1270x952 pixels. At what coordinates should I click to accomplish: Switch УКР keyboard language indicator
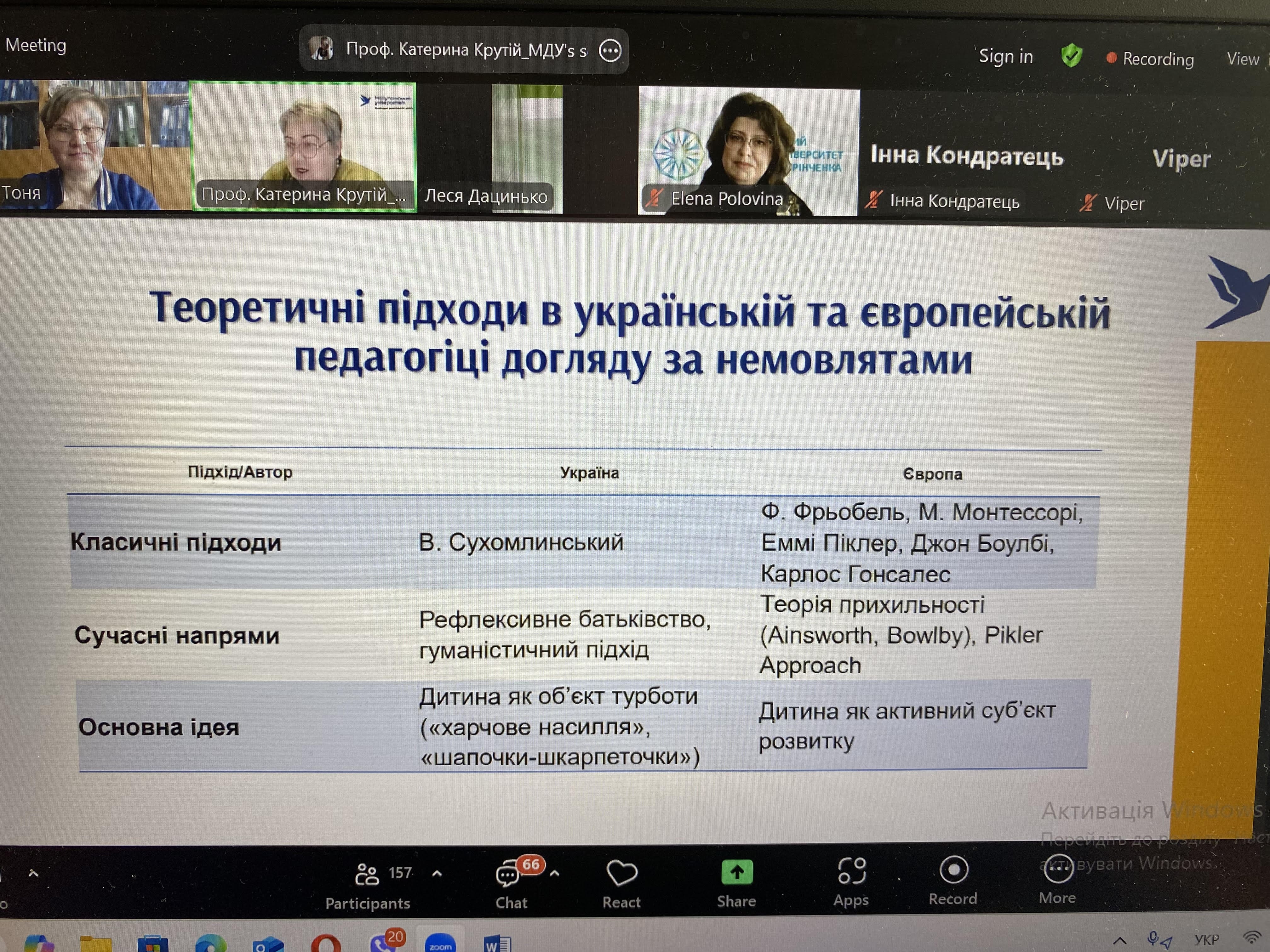1206,940
